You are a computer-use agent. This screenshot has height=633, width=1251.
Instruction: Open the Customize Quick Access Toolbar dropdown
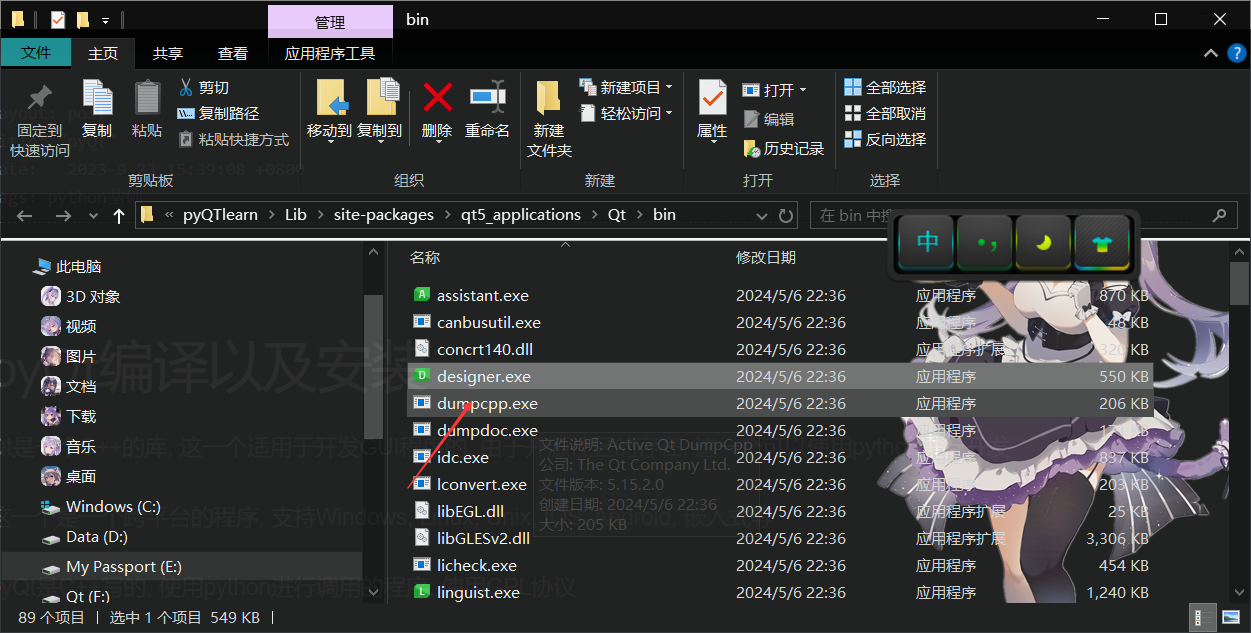pos(105,20)
